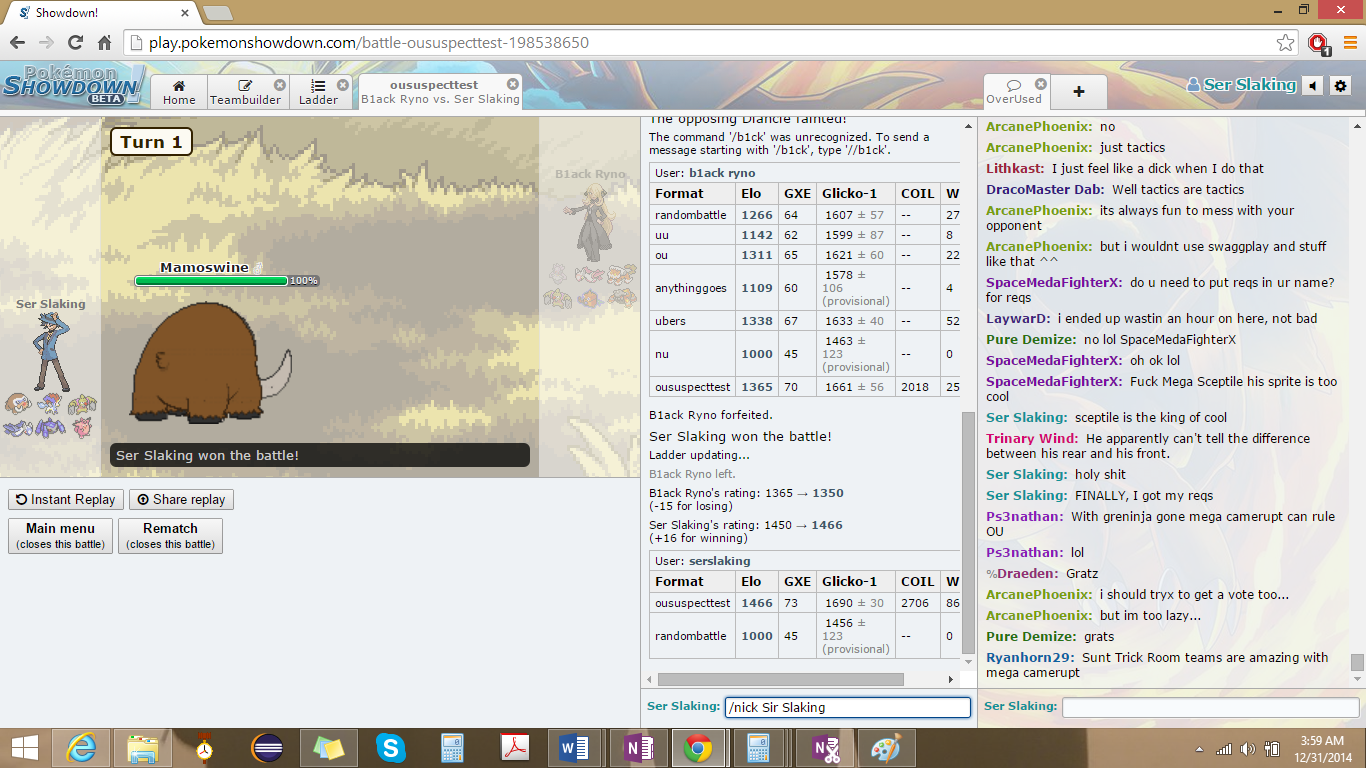
Task: Click the Pokémon Showdown logo
Action: point(73,86)
